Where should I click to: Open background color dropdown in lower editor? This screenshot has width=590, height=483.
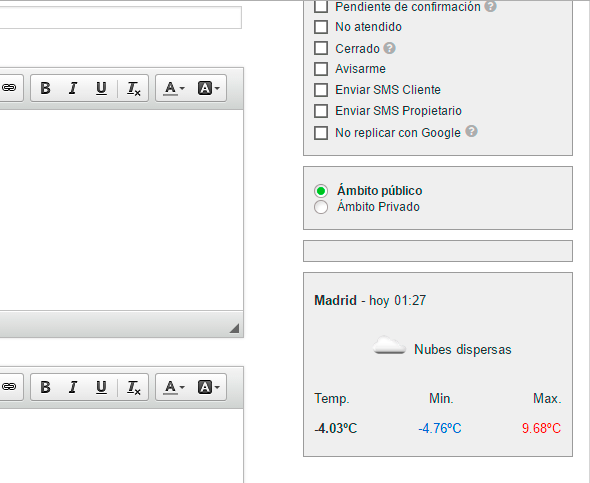(x=208, y=387)
